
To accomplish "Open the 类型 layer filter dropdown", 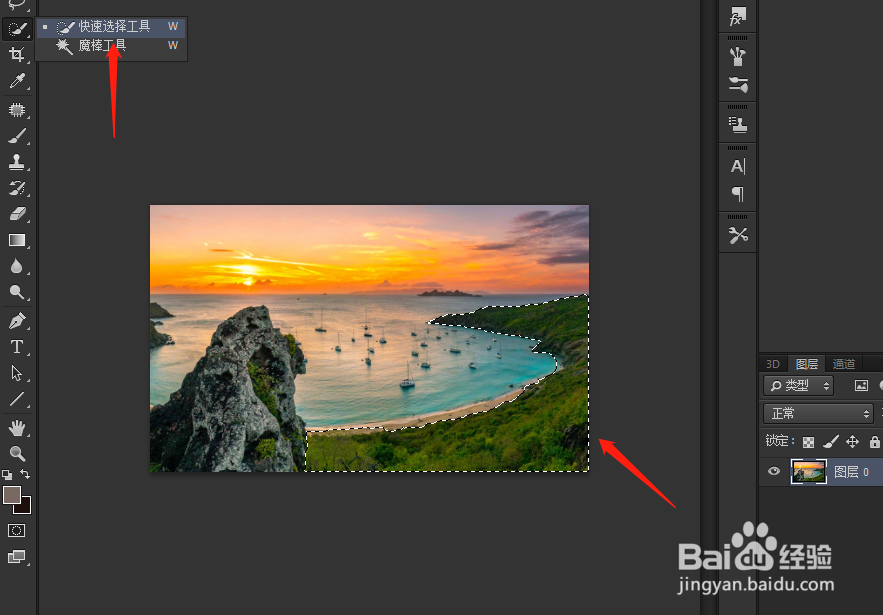I will (798, 385).
